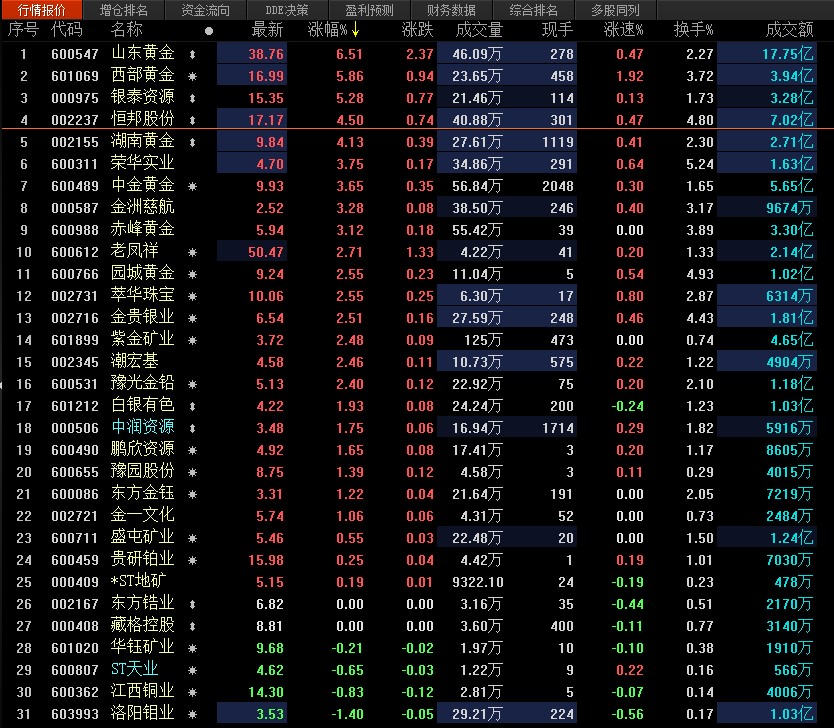Viewport: 834px width, 728px height.
Task: Click the marker icon beside 东方锆业
Action: (x=193, y=605)
